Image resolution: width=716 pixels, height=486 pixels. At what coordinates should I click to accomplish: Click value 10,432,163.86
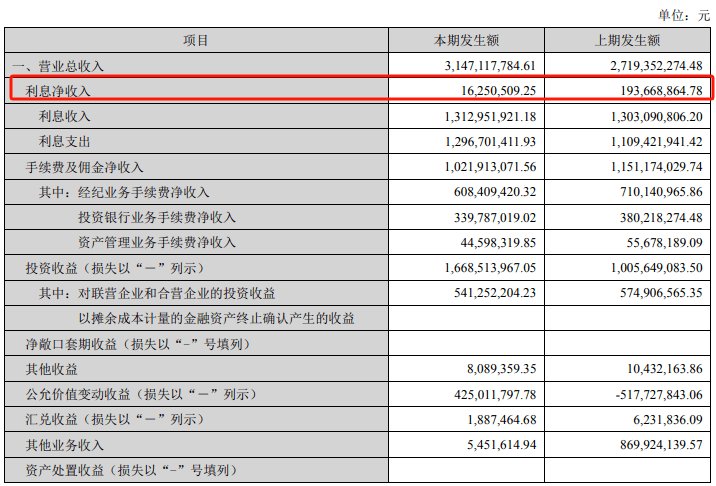[x=665, y=369]
